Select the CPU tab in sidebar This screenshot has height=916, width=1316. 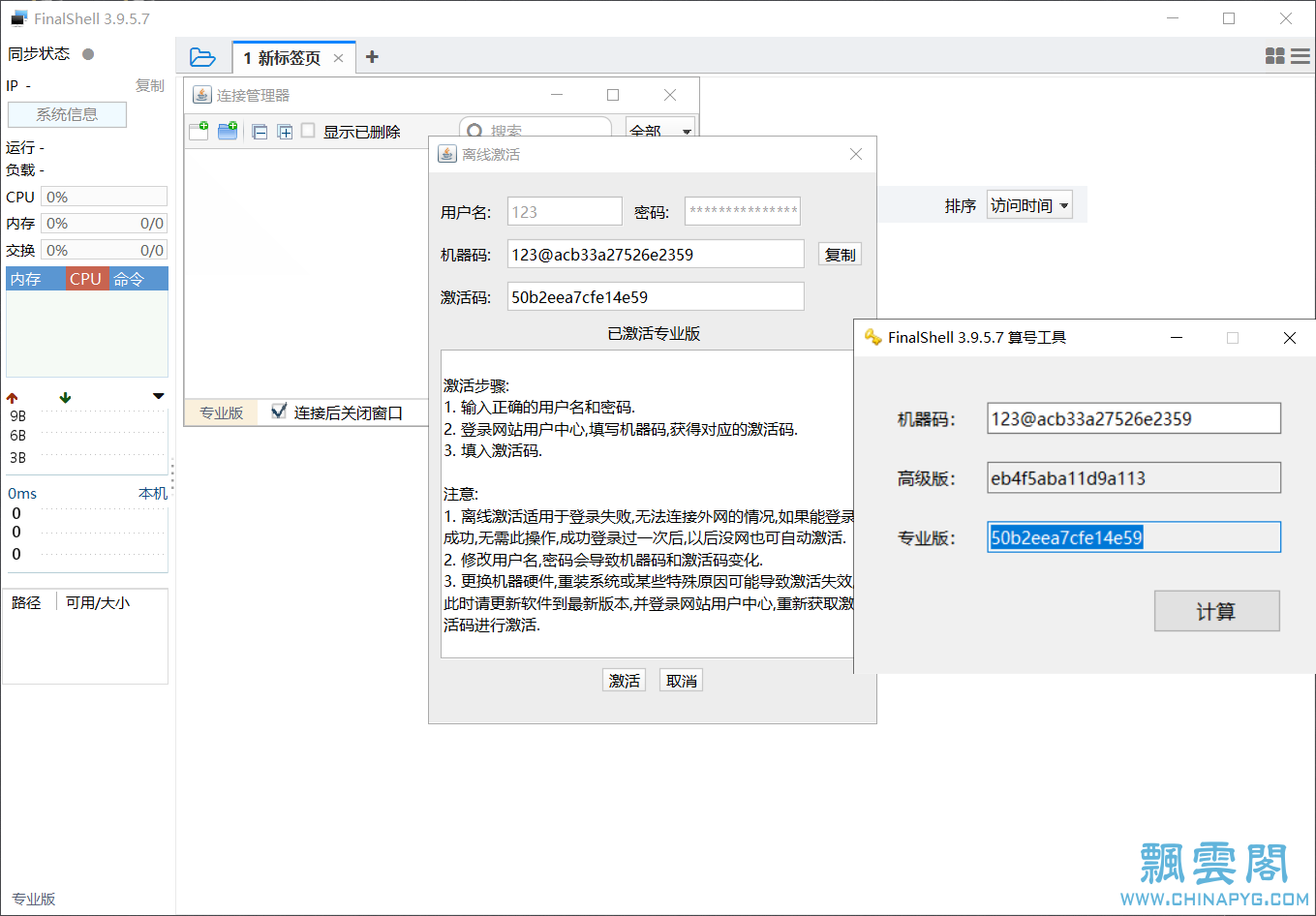86,279
